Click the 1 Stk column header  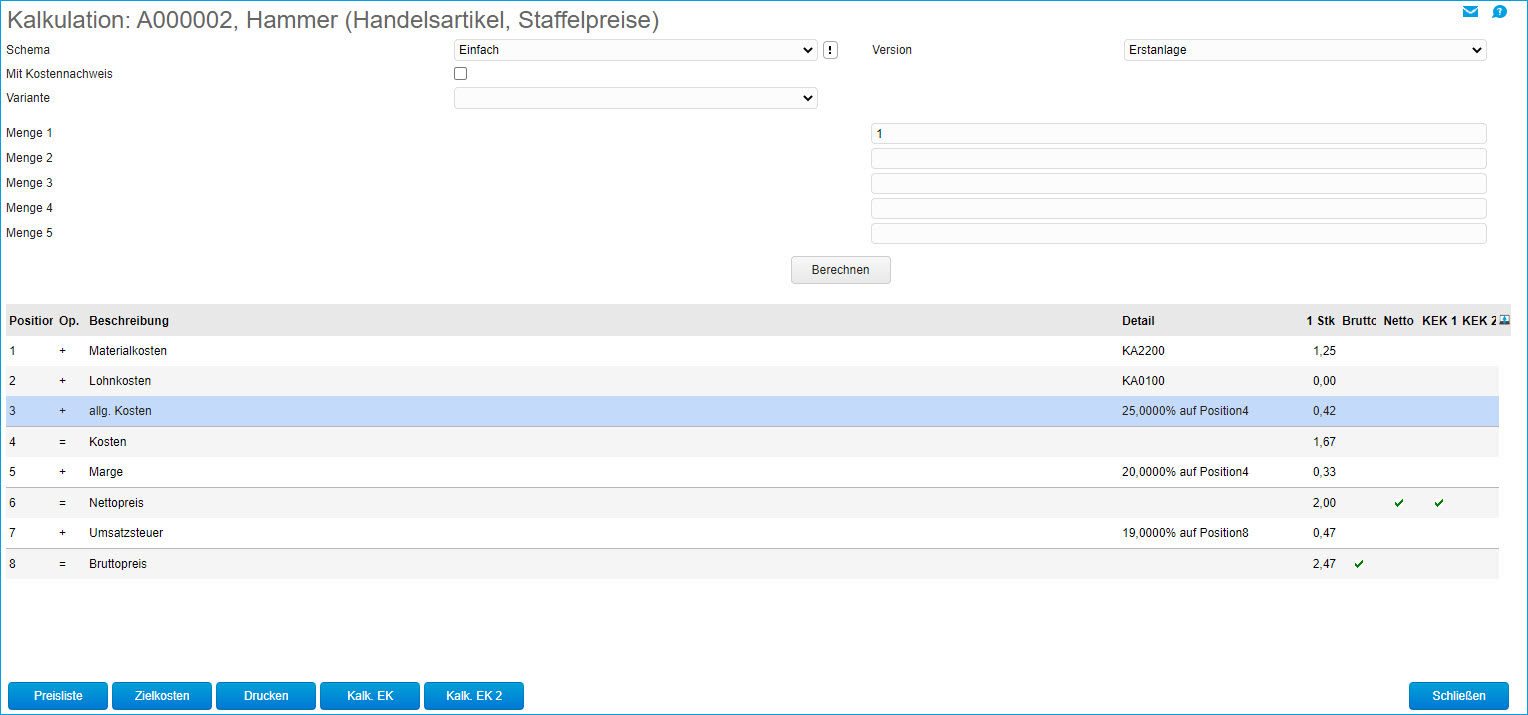click(1321, 321)
